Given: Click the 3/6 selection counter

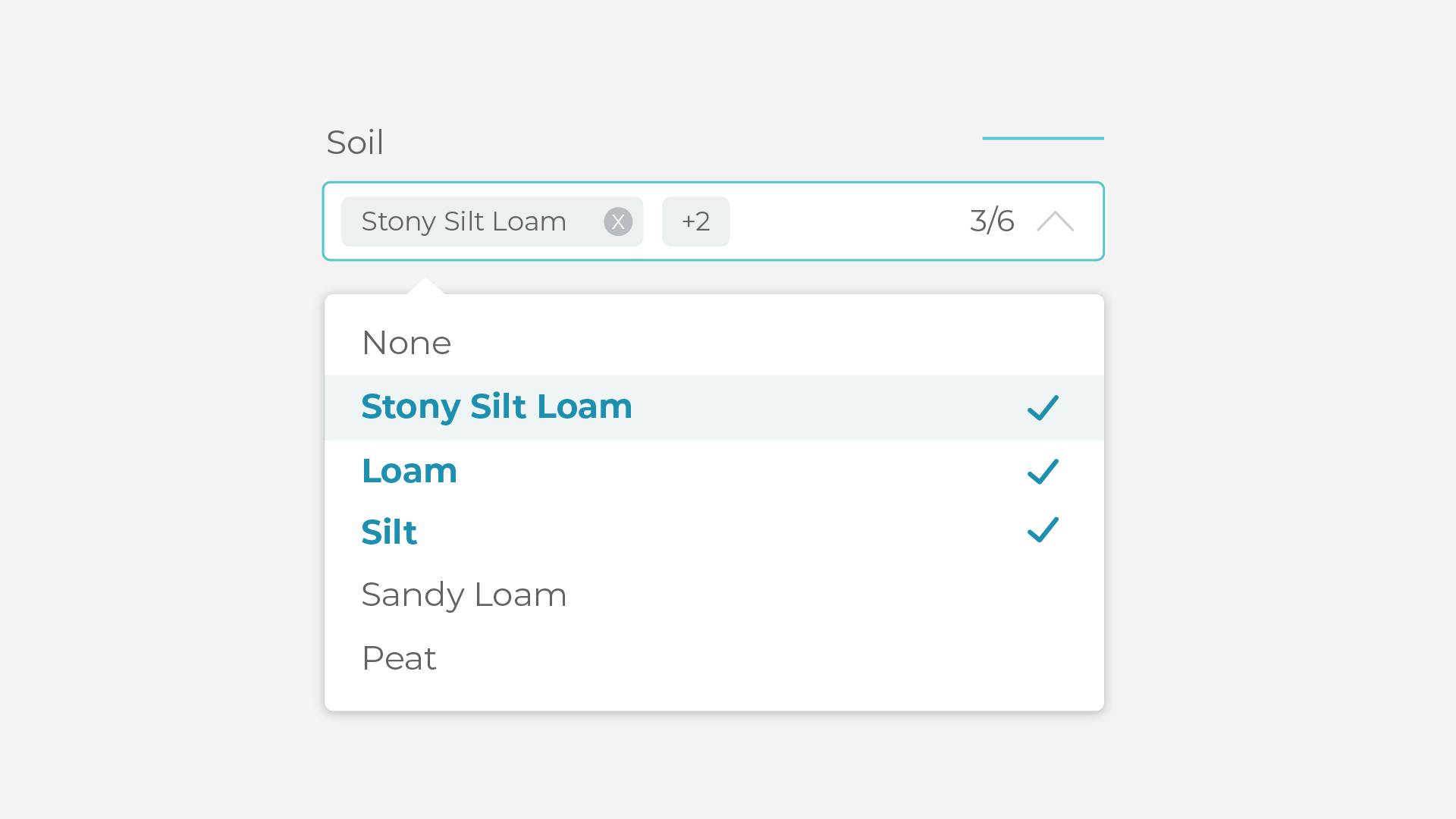Looking at the screenshot, I should (x=991, y=221).
